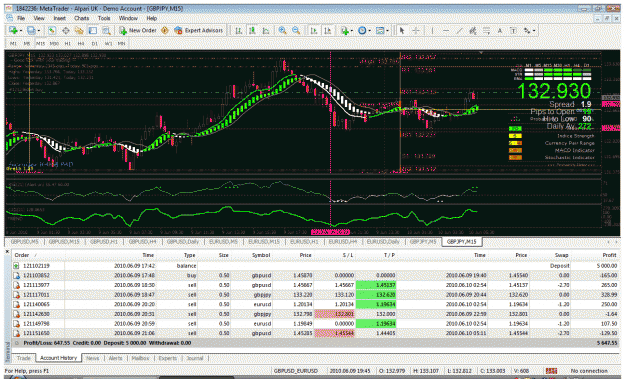Expand the Profiles dropdown arrow
This screenshot has width=625, height=379.
coord(39,31)
